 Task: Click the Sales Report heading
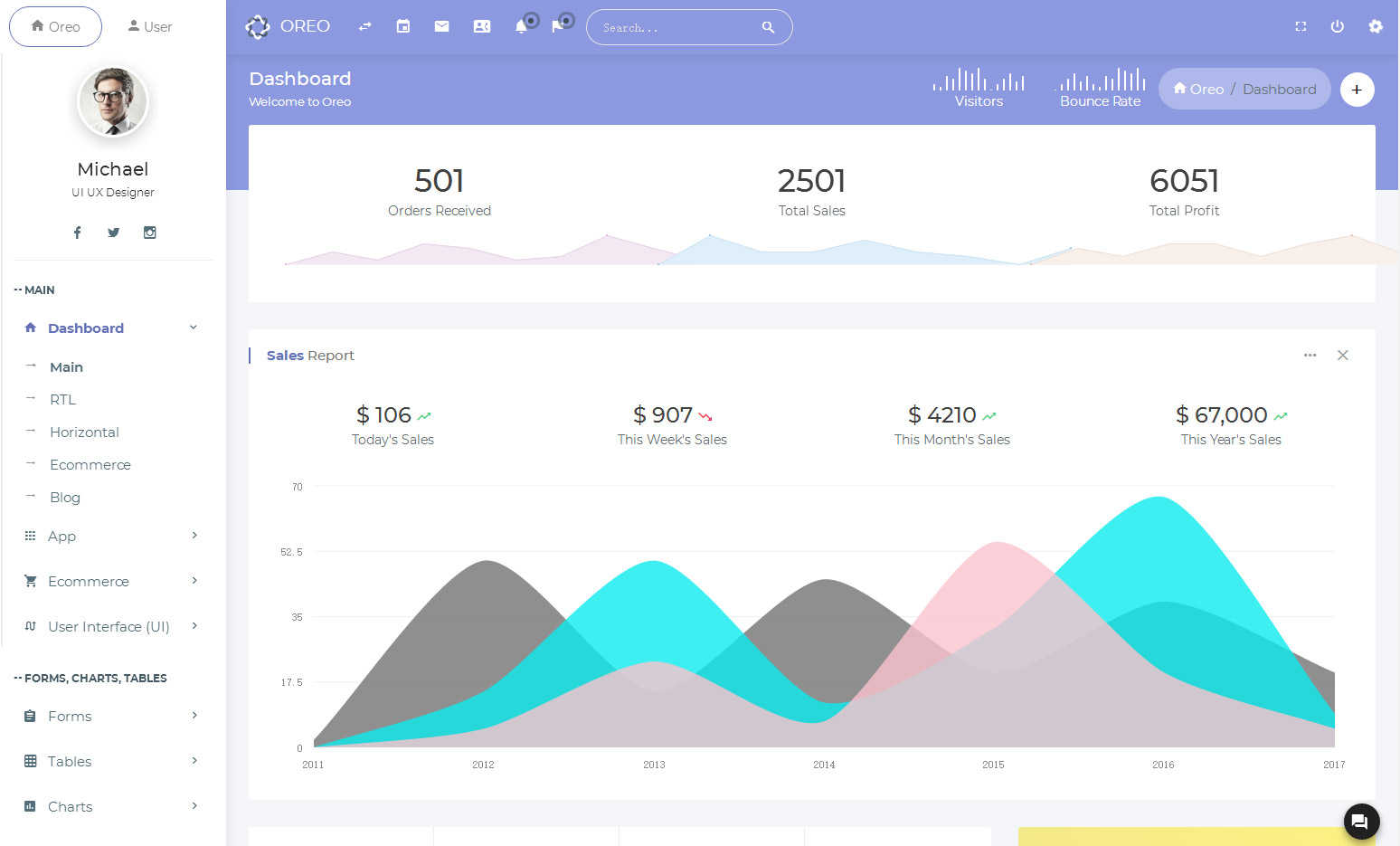[310, 356]
